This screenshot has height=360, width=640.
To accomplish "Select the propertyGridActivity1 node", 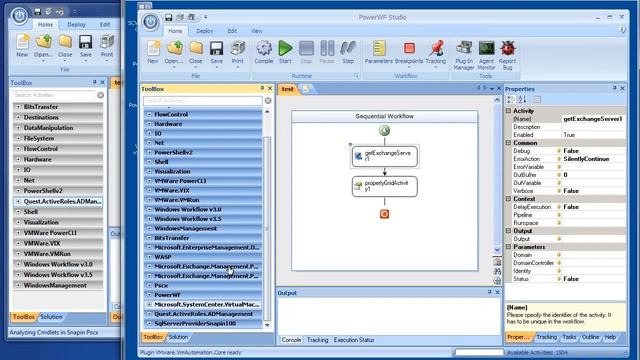I will (x=384, y=186).
